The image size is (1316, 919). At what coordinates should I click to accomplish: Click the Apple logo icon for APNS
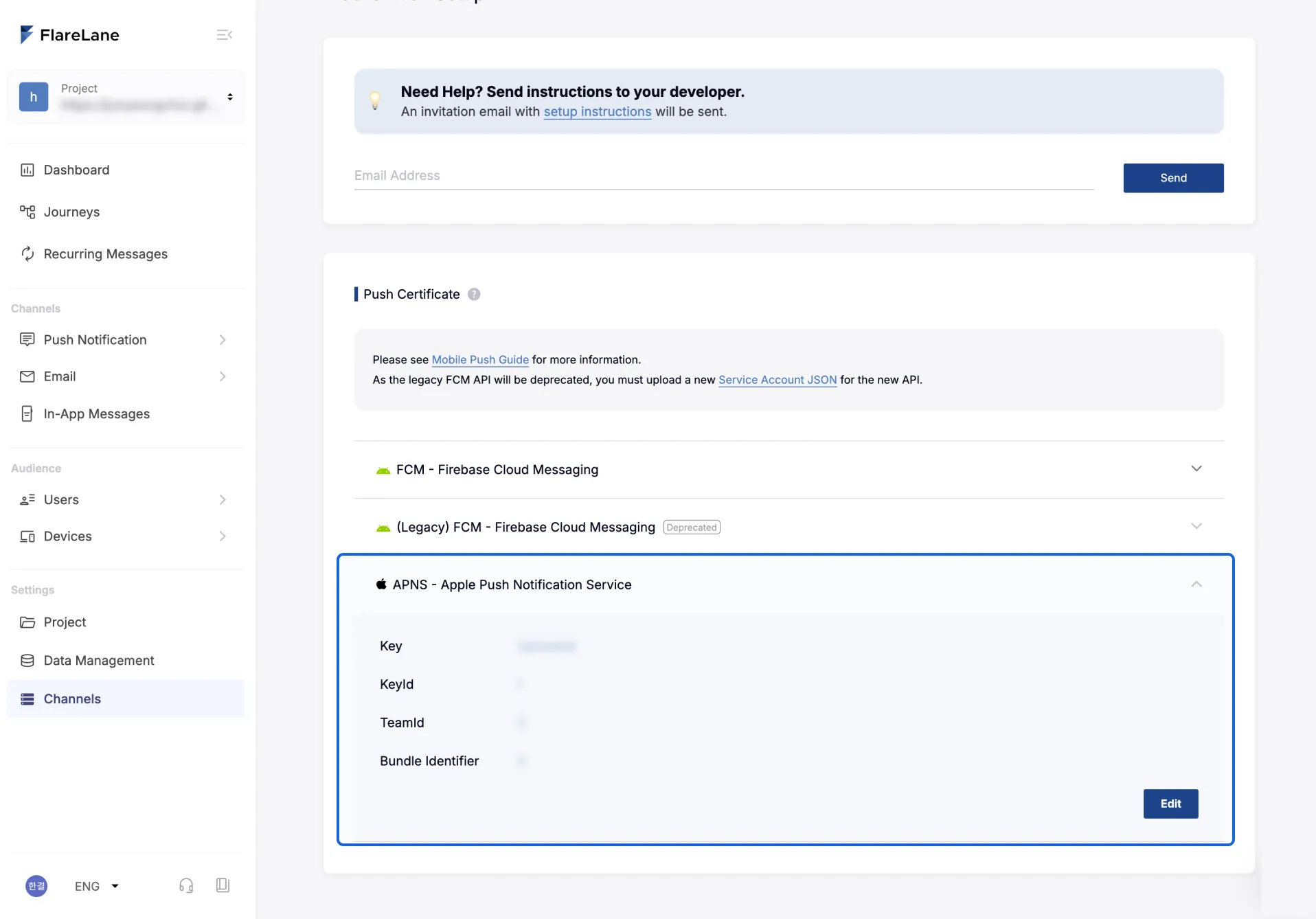point(381,584)
